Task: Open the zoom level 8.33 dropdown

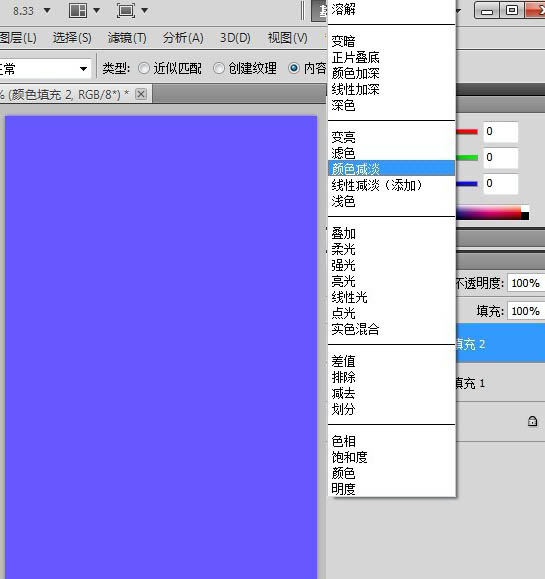Action: coord(47,10)
